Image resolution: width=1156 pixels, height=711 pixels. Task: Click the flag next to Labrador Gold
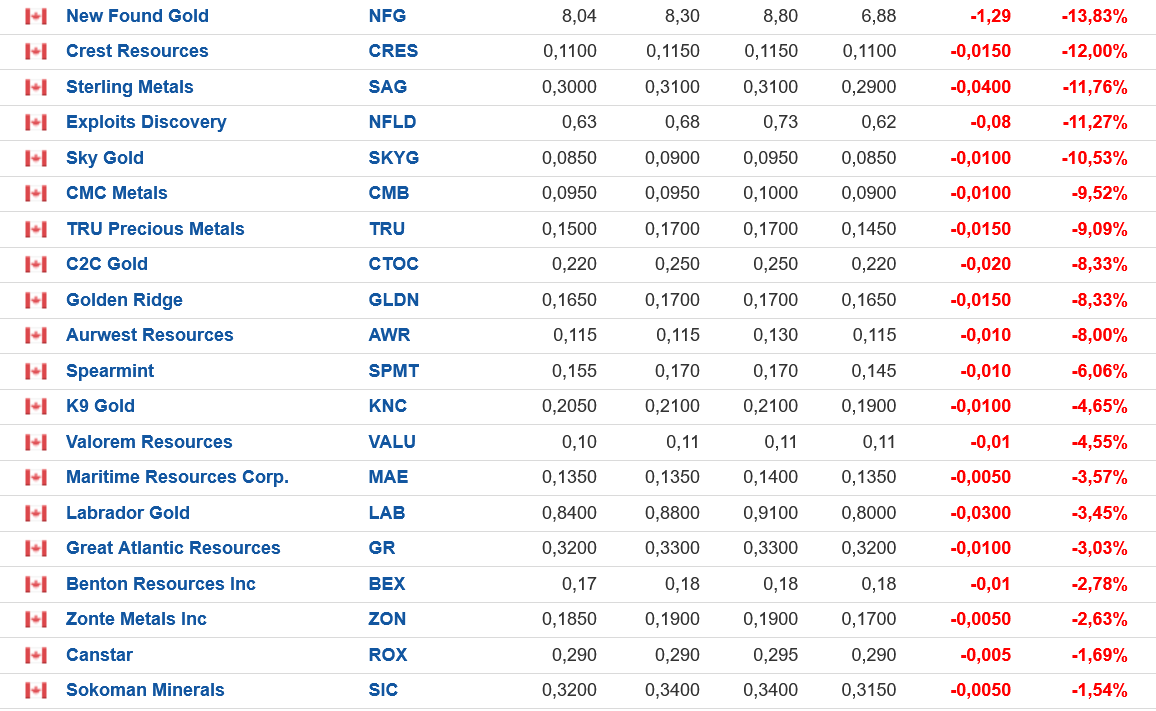click(36, 513)
